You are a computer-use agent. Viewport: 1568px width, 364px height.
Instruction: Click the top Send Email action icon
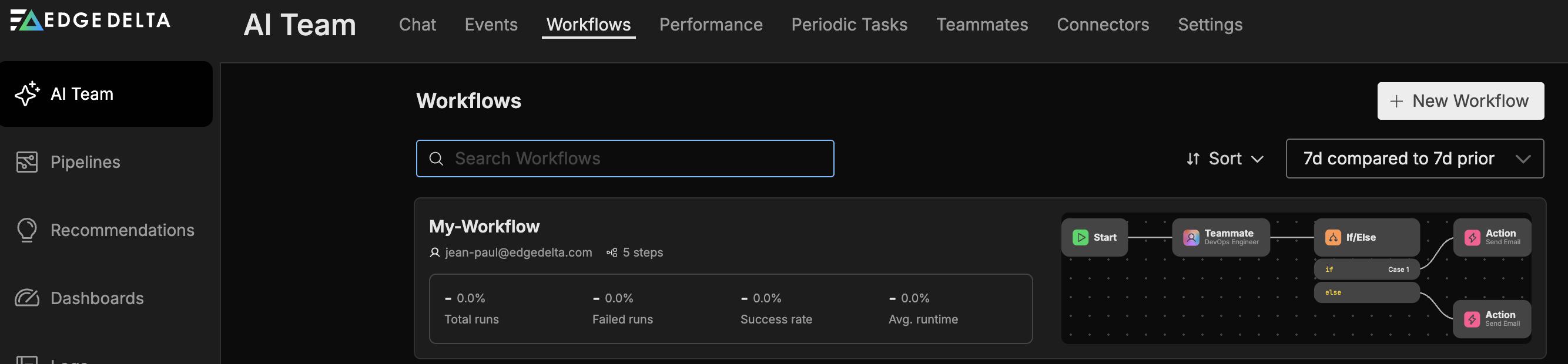(1472, 237)
